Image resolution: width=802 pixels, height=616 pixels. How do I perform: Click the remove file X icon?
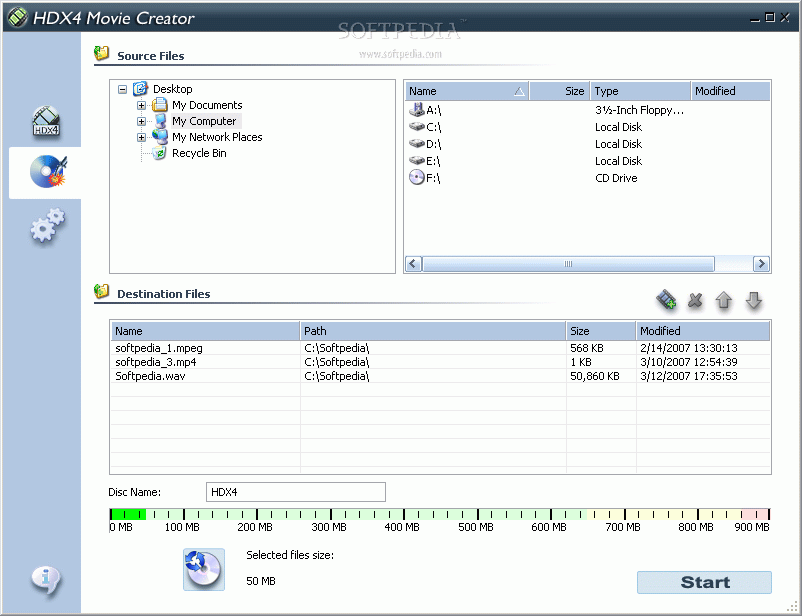pyautogui.click(x=695, y=300)
